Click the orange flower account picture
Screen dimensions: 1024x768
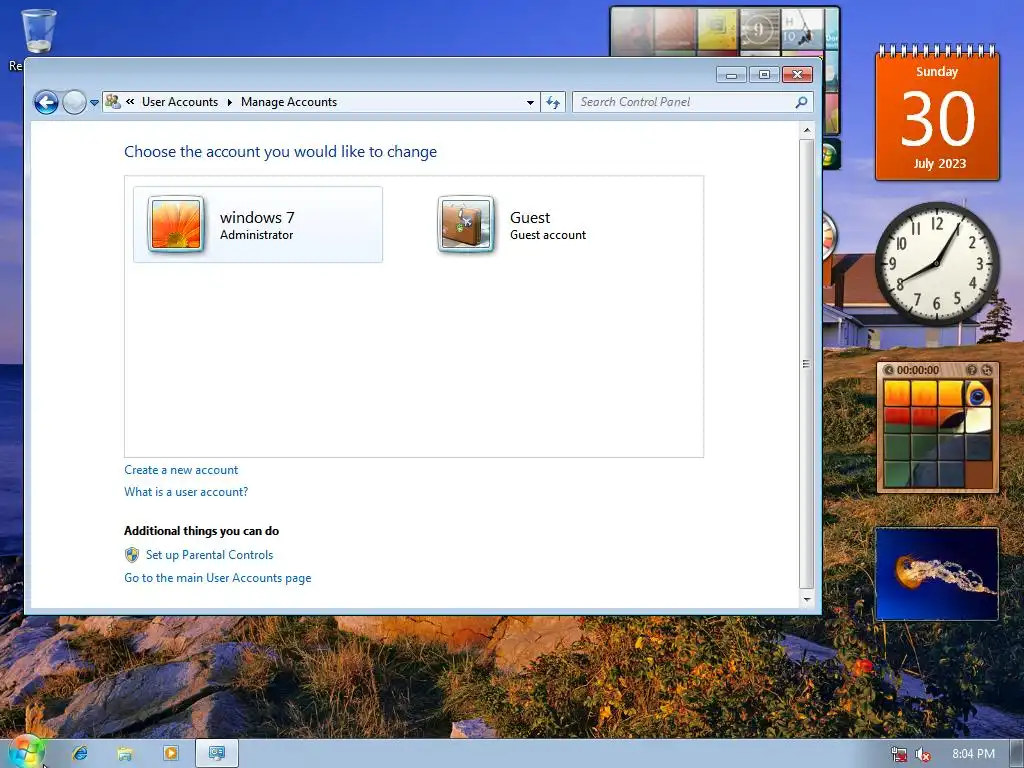pos(176,224)
